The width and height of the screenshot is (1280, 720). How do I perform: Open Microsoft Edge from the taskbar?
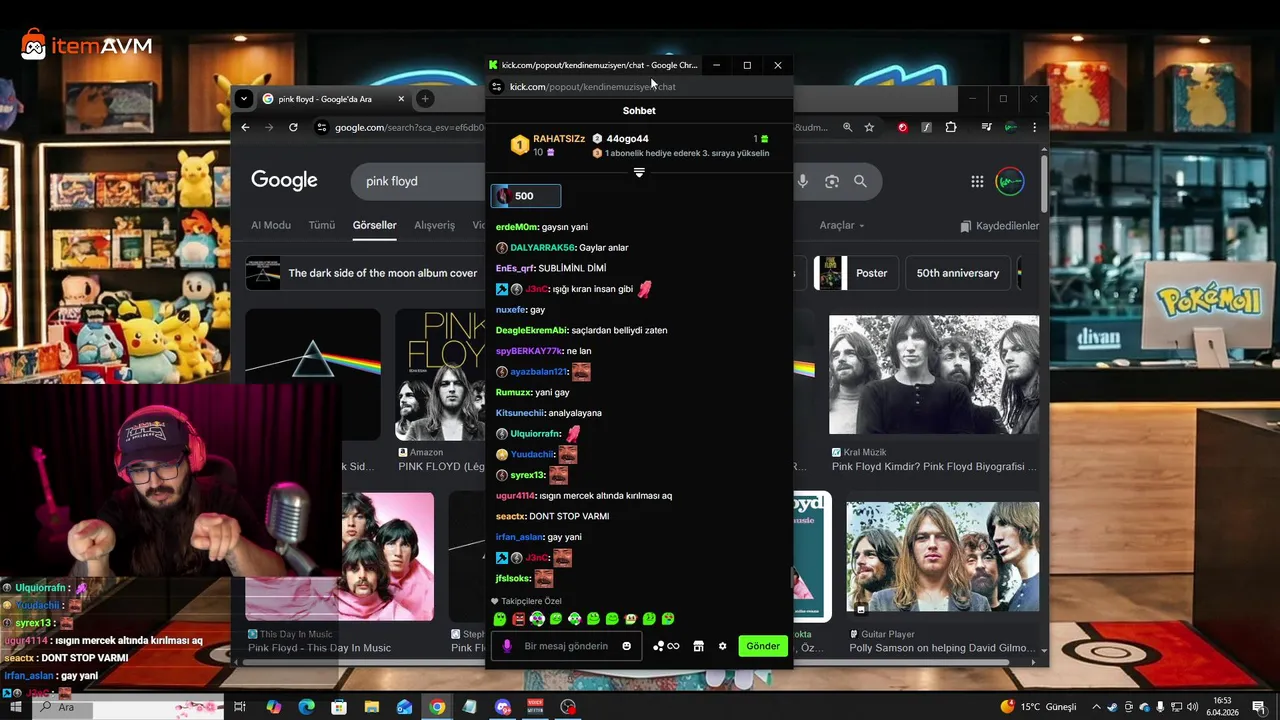pos(306,707)
